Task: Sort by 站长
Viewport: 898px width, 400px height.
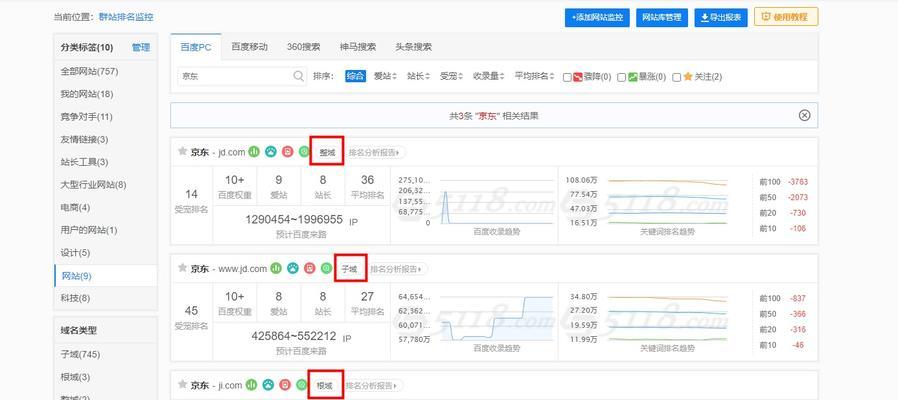Action: (418, 76)
